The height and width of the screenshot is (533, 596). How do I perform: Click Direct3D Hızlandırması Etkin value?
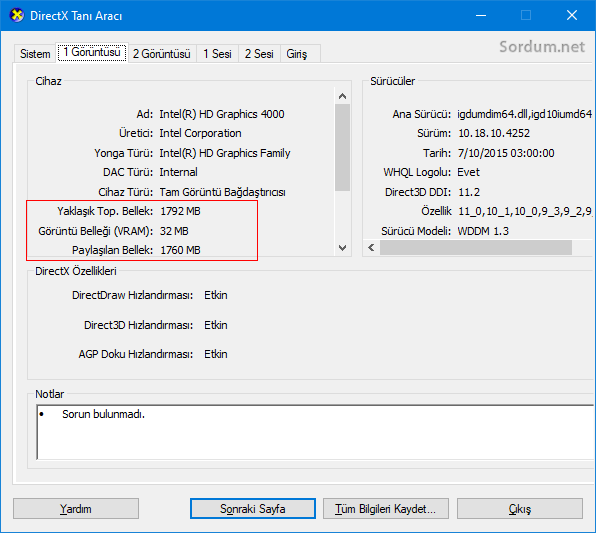[x=216, y=325]
